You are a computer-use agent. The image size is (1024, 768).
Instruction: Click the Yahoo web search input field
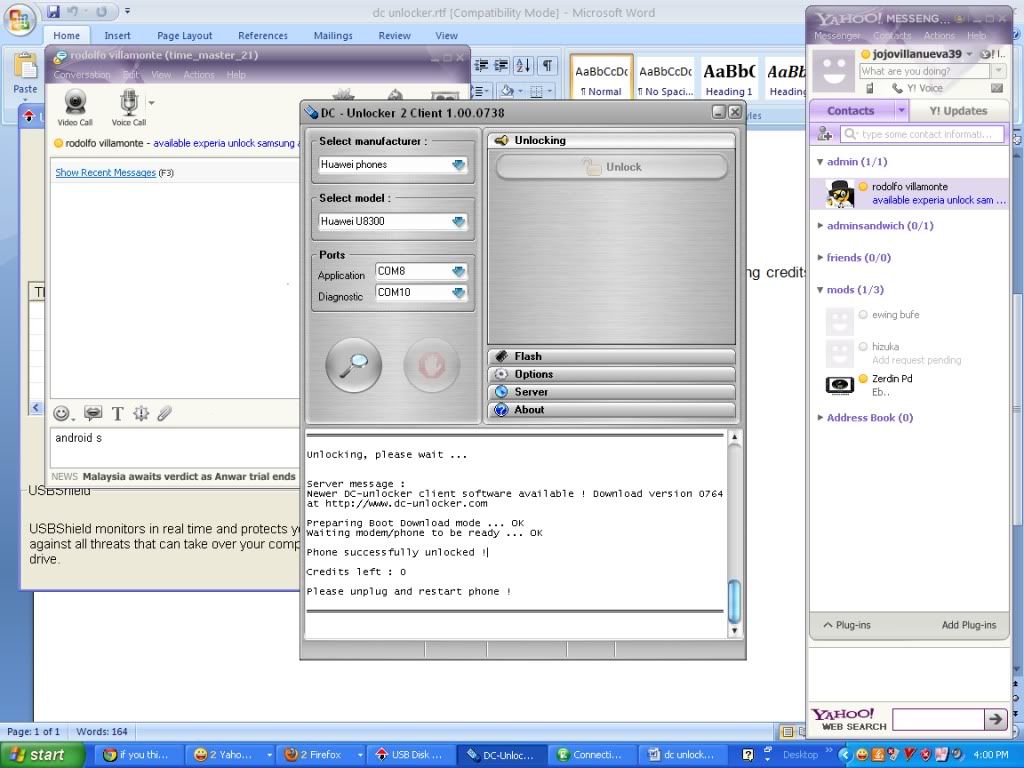tap(937, 719)
